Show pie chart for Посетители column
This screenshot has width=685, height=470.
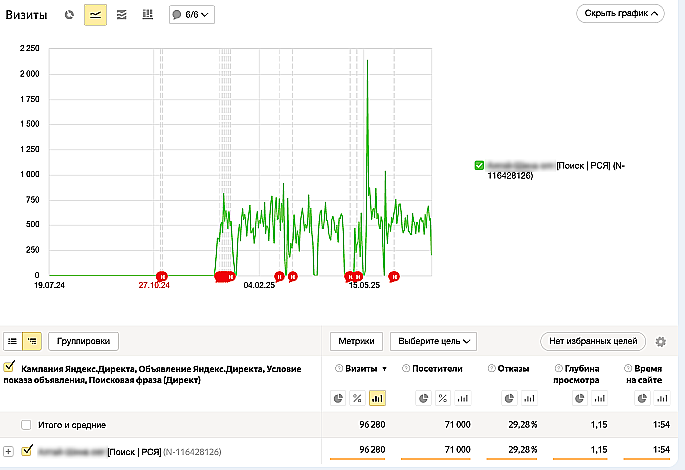tap(423, 398)
